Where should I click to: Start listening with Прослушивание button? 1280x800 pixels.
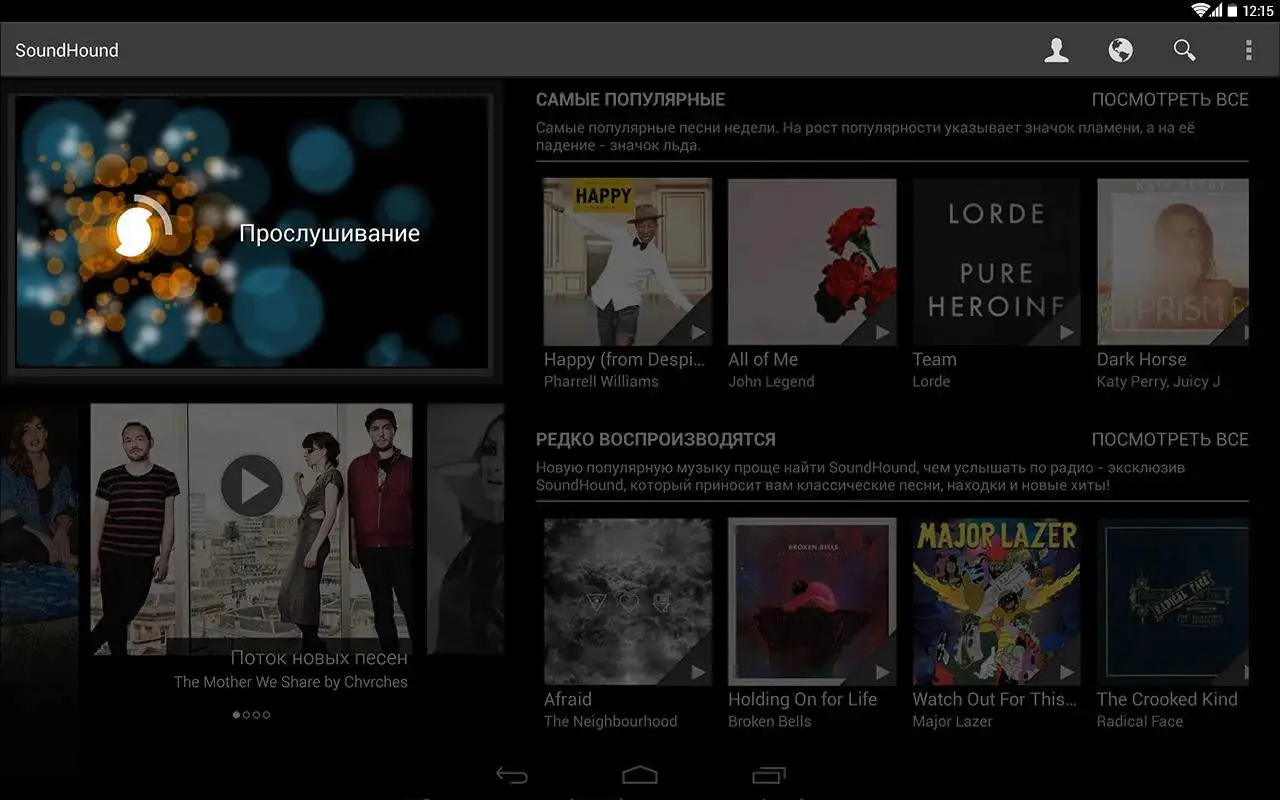tap(329, 234)
